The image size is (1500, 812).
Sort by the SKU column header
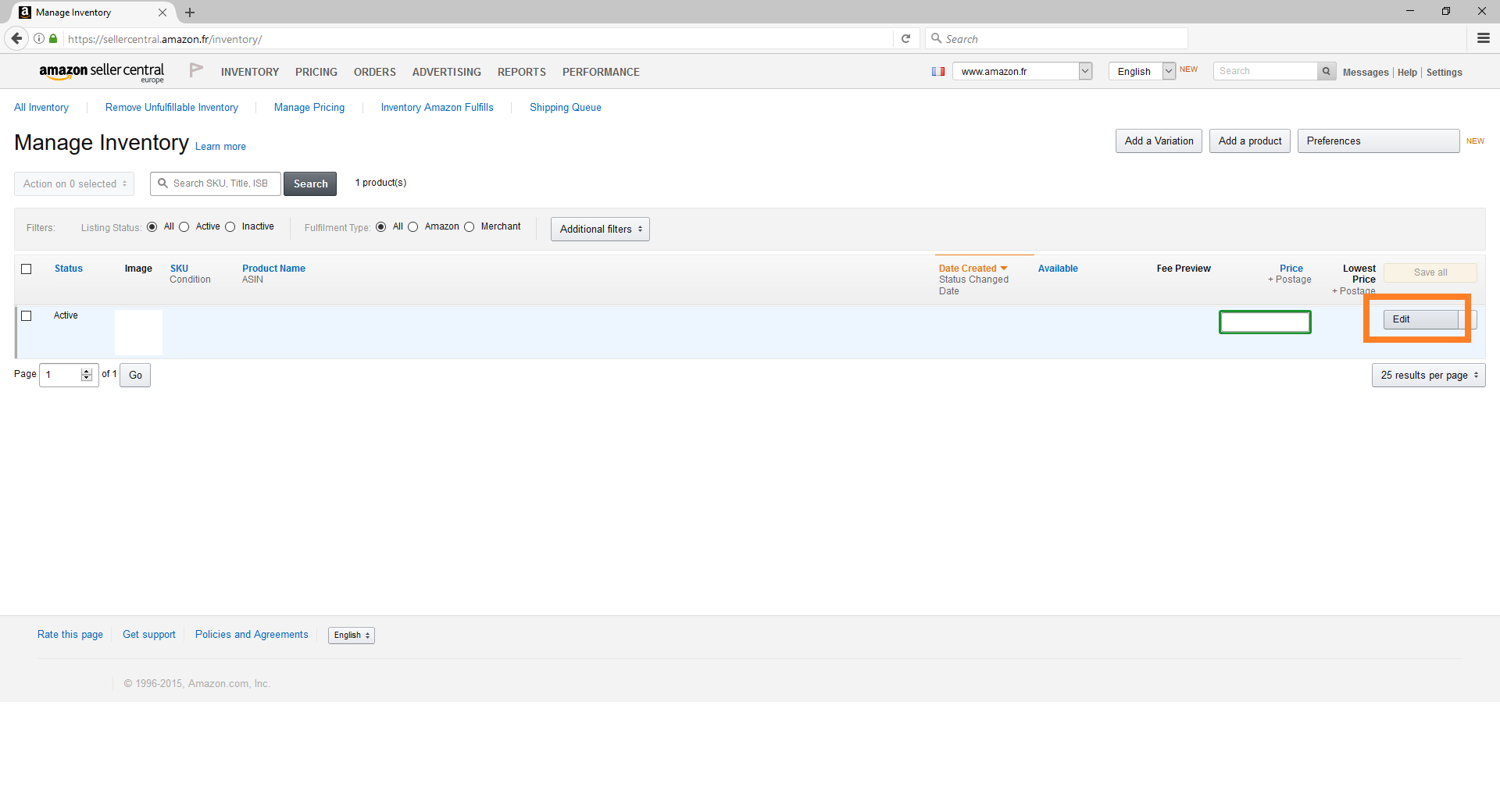click(x=179, y=269)
